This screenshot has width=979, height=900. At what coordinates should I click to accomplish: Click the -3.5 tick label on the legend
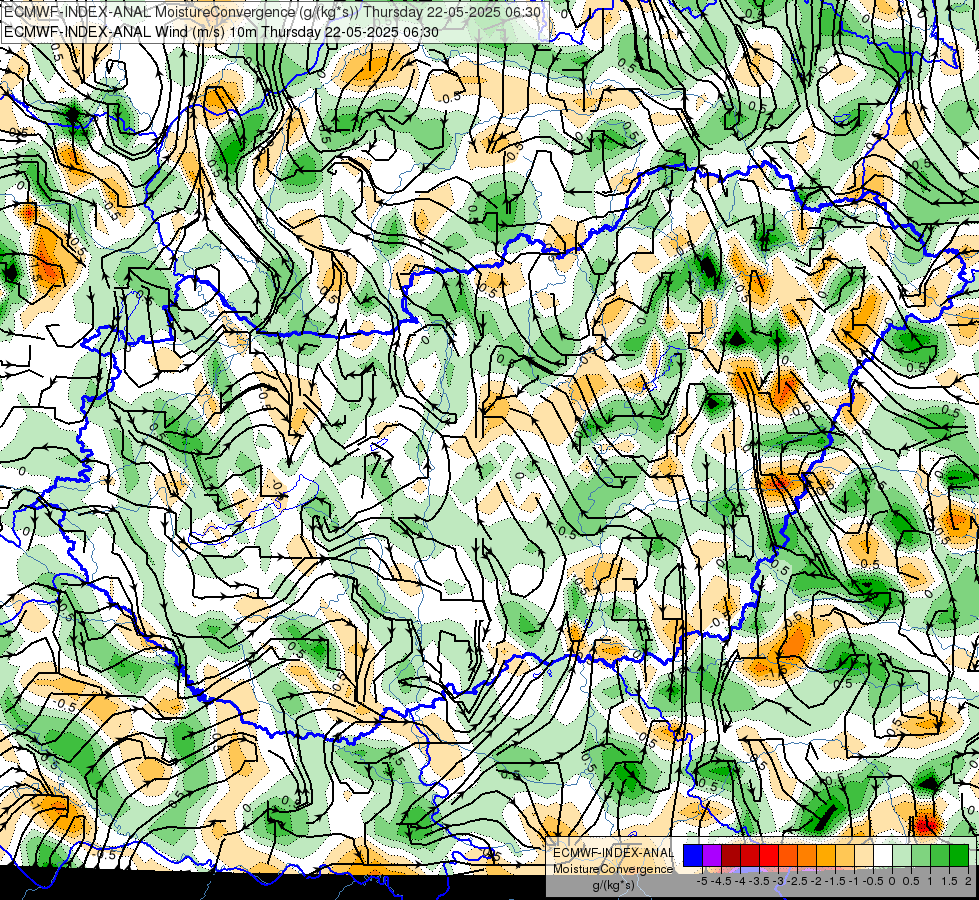(x=759, y=881)
